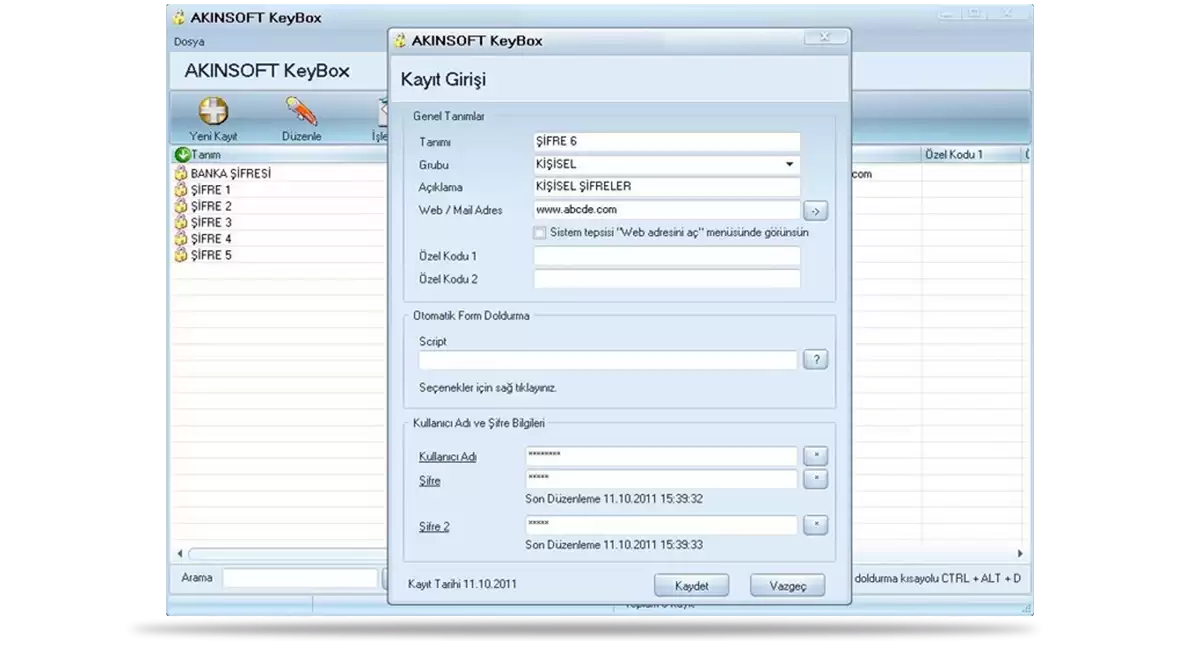The width and height of the screenshot is (1200, 653).
Task: Enable the system tray web address checkbox
Action: click(x=541, y=233)
